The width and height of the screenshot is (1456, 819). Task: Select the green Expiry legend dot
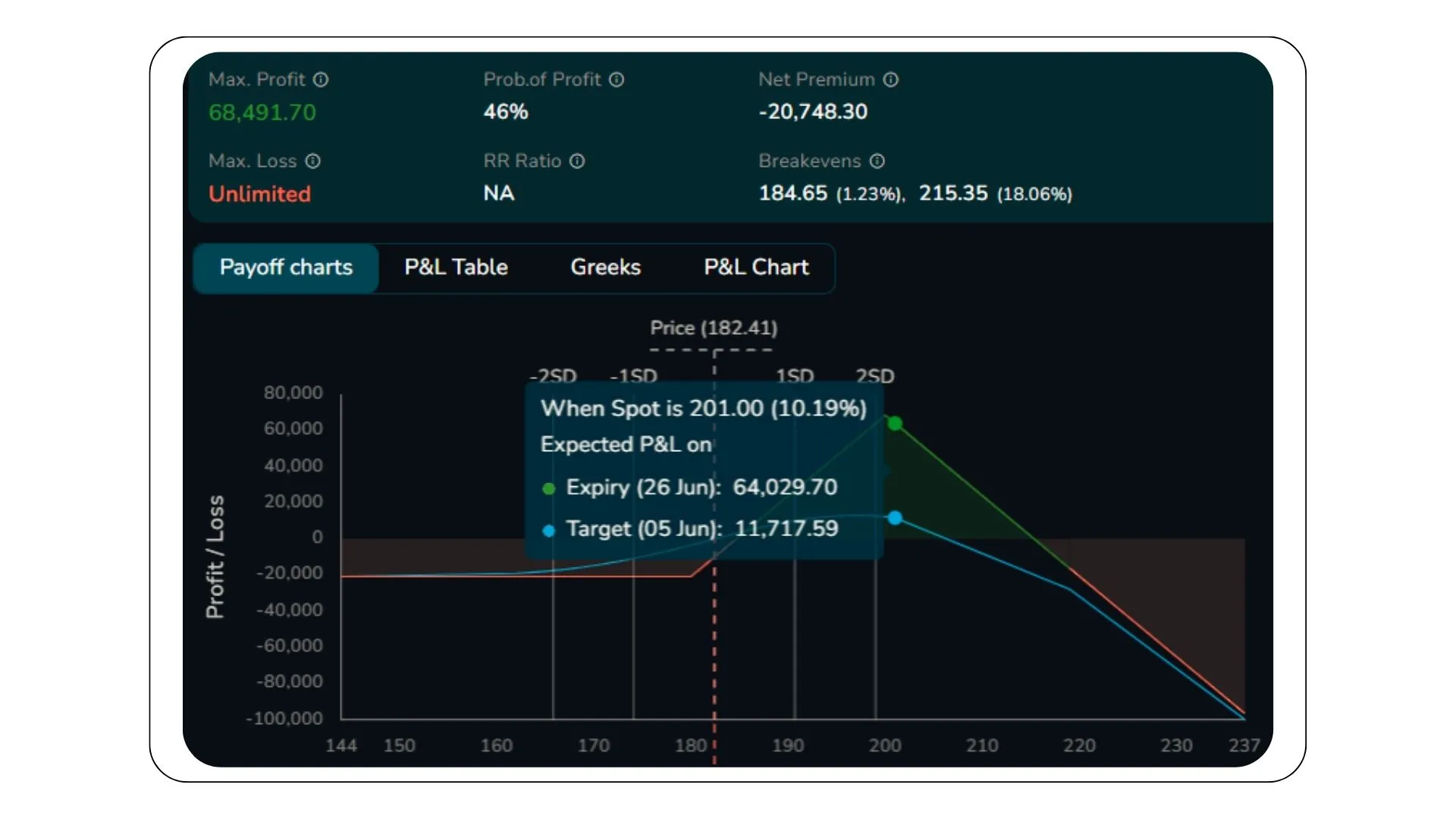coord(548,488)
